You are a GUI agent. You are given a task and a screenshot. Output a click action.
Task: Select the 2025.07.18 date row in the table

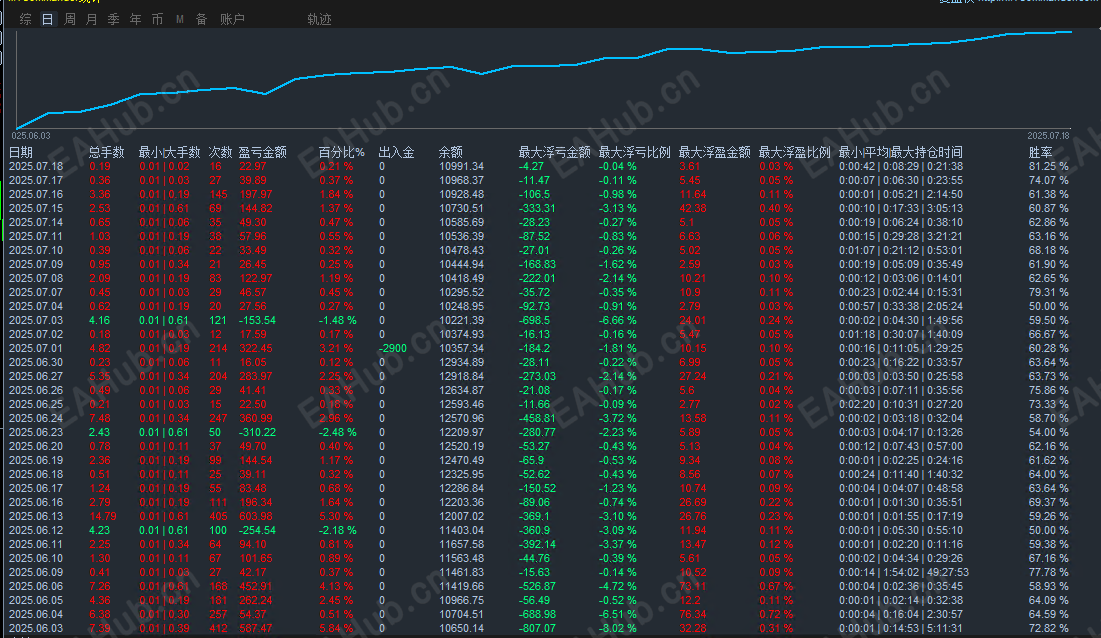click(36, 166)
